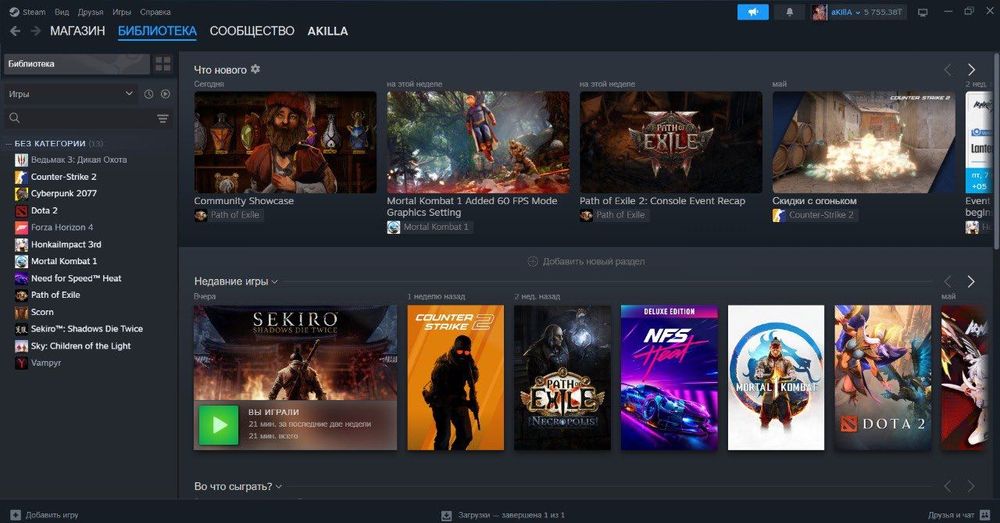Screen dimensions: 1000x523
Task: Go back with the left arrow
Action: [15, 31]
